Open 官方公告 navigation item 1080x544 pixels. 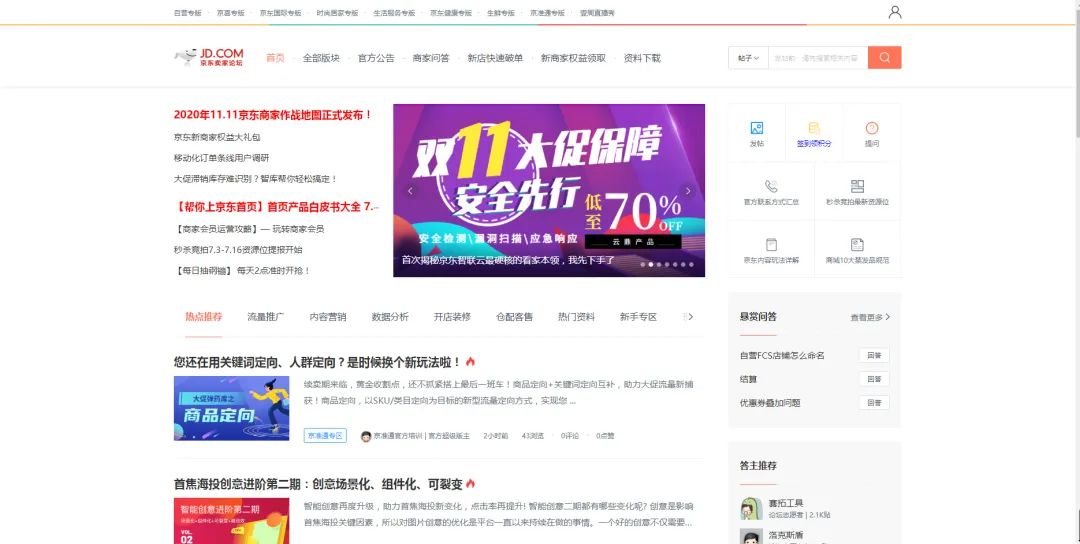(x=376, y=58)
